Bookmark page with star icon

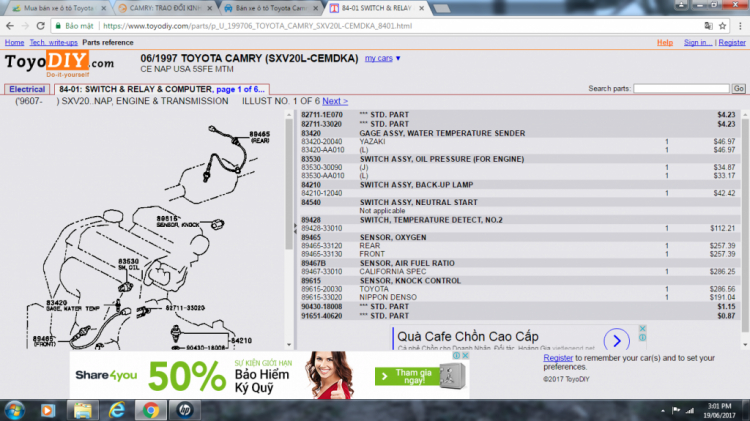tap(723, 26)
